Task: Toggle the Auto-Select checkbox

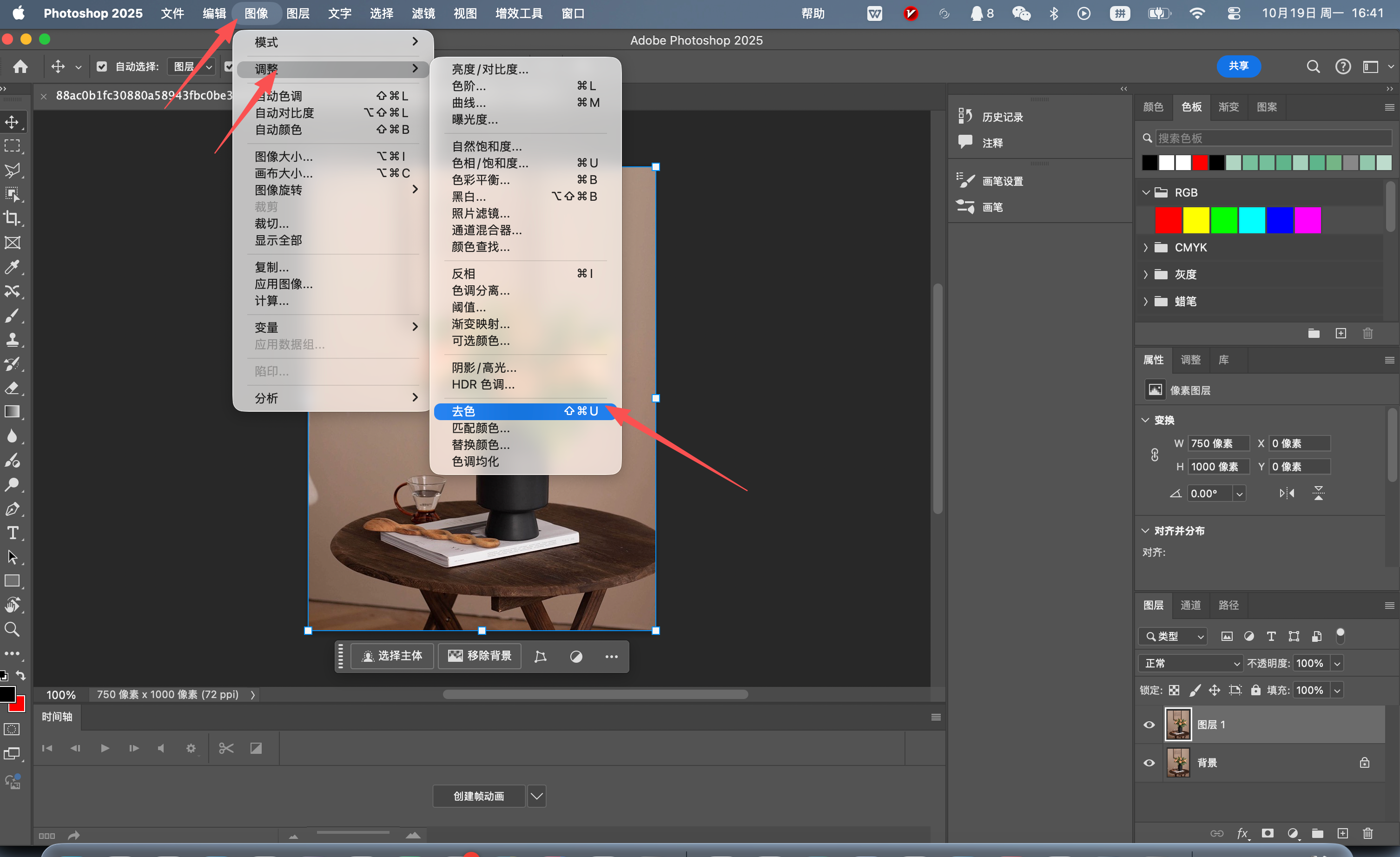Action: [102, 66]
